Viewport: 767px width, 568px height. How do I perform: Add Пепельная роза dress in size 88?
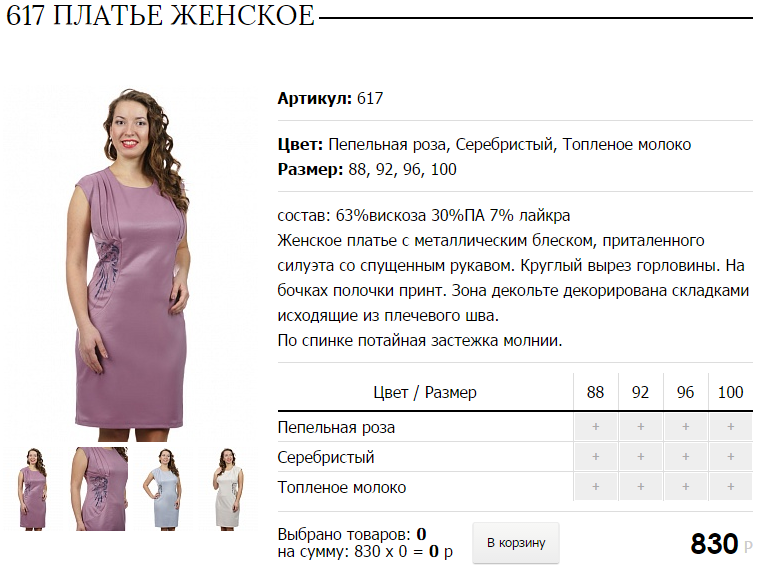tap(595, 427)
